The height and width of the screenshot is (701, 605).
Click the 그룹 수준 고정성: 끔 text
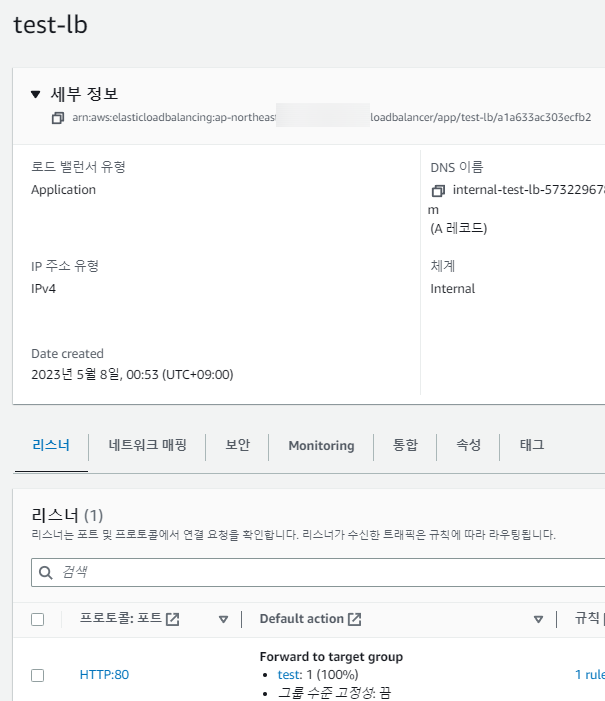(334, 693)
